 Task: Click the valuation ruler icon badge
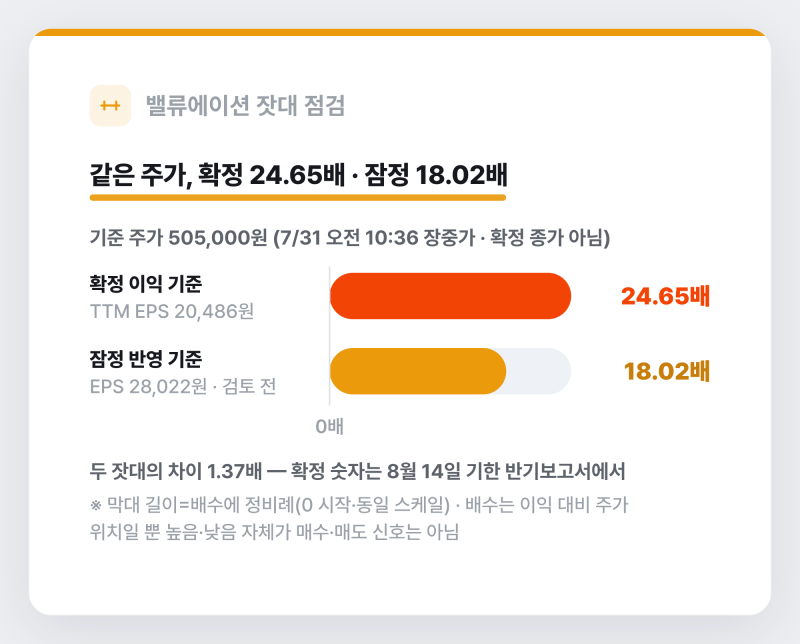[110, 106]
